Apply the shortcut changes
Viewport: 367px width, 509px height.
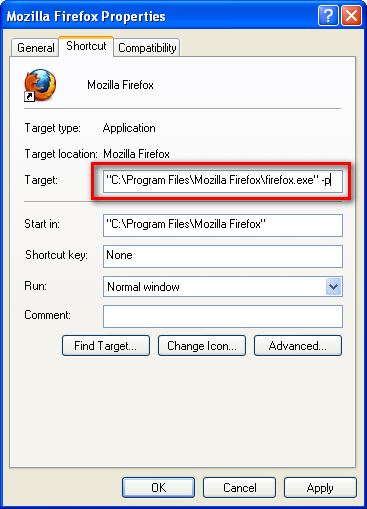point(320,488)
